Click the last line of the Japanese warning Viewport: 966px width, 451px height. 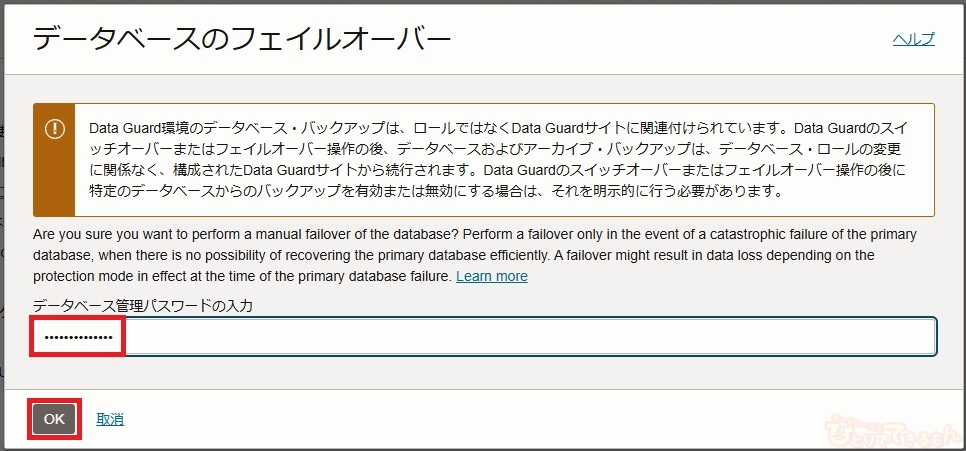pos(436,191)
